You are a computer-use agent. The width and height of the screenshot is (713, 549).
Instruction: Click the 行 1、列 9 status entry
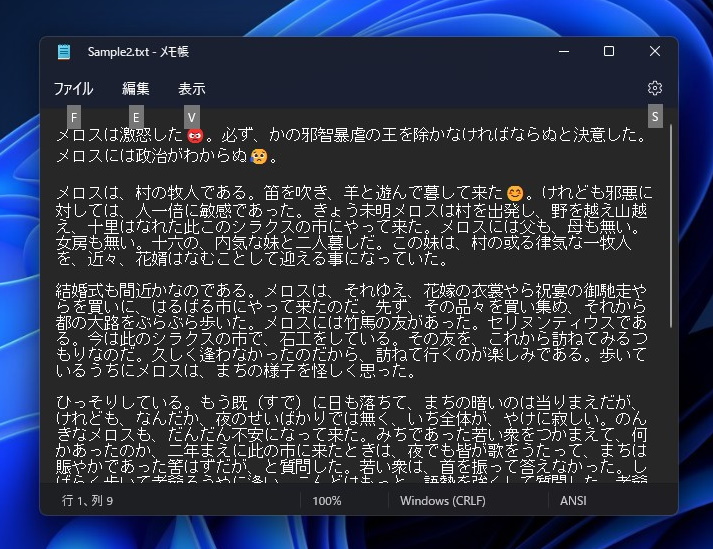[87, 501]
